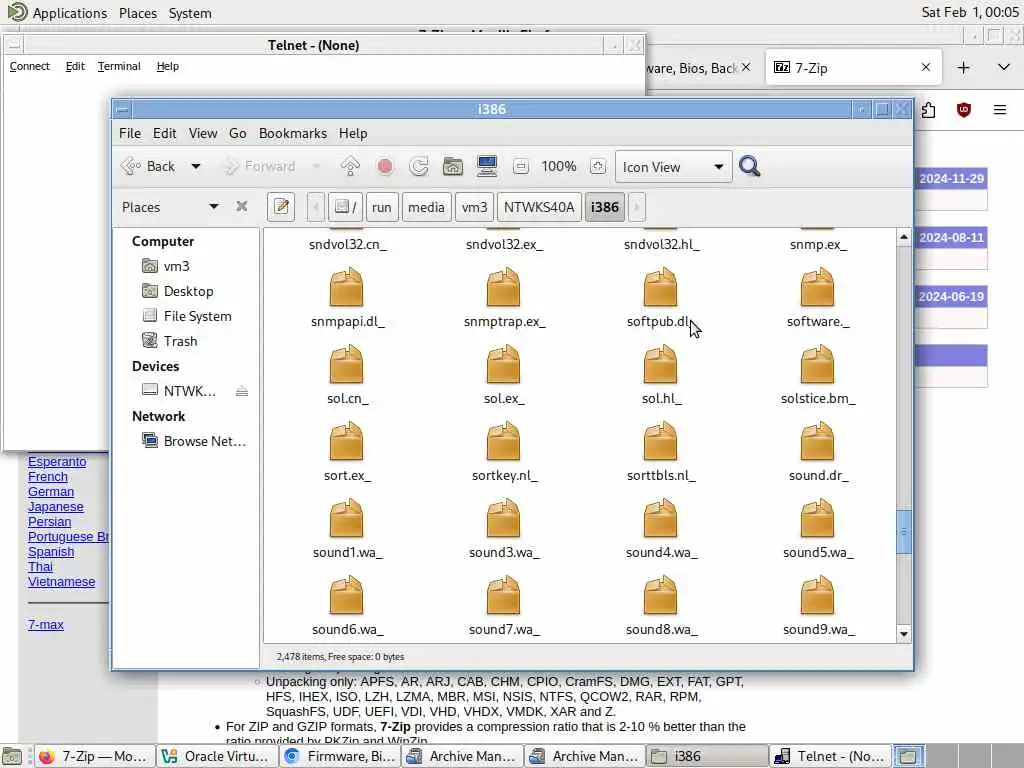
Task: Open the Back history dropdown arrow
Action: click(195, 167)
